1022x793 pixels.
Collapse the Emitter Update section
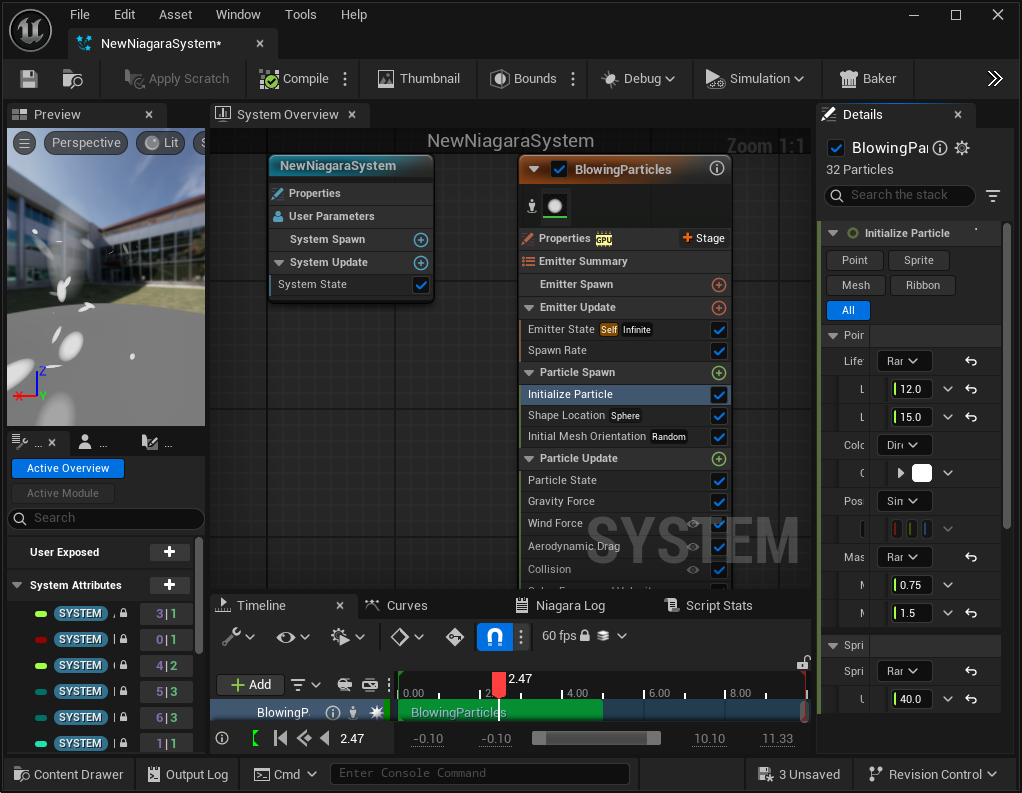[529, 308]
